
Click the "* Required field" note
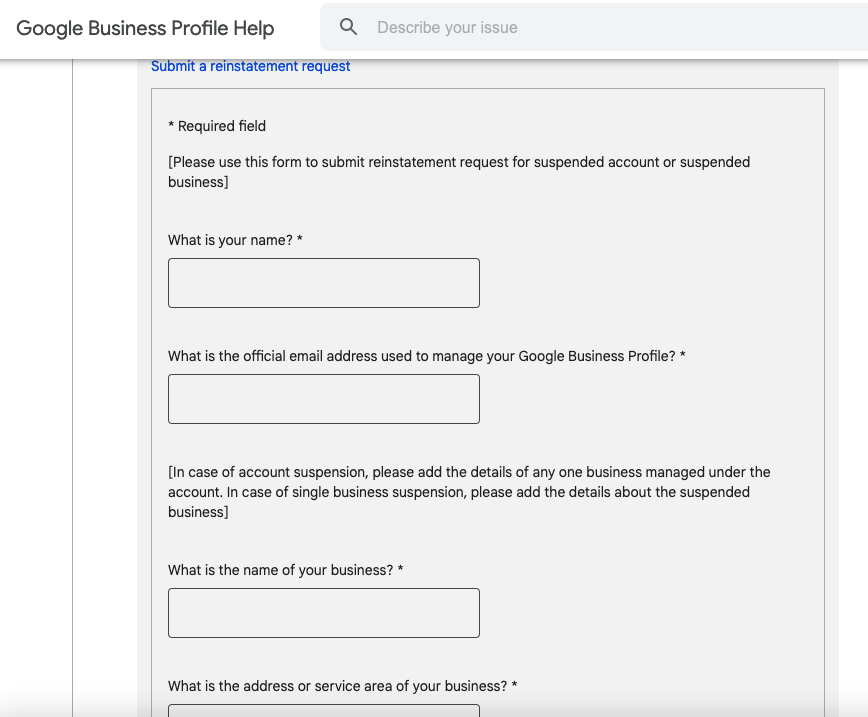click(x=217, y=126)
